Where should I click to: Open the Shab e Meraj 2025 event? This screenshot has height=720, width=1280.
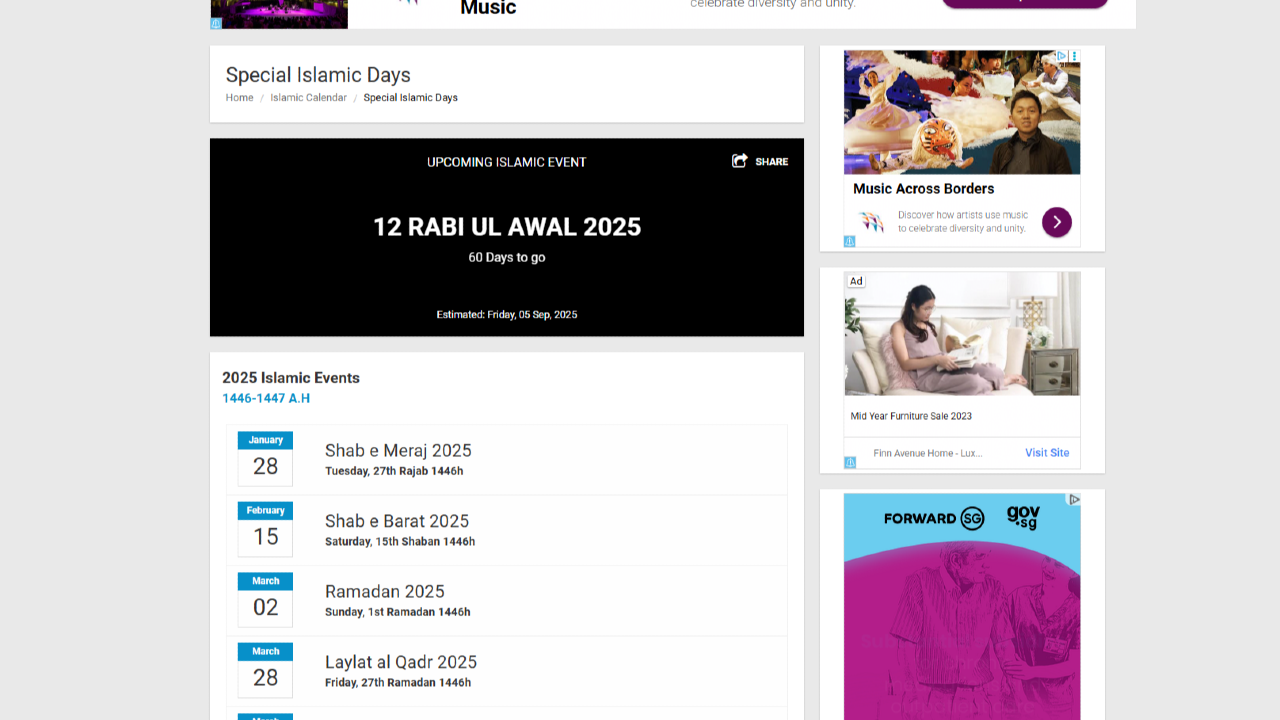tap(398, 450)
